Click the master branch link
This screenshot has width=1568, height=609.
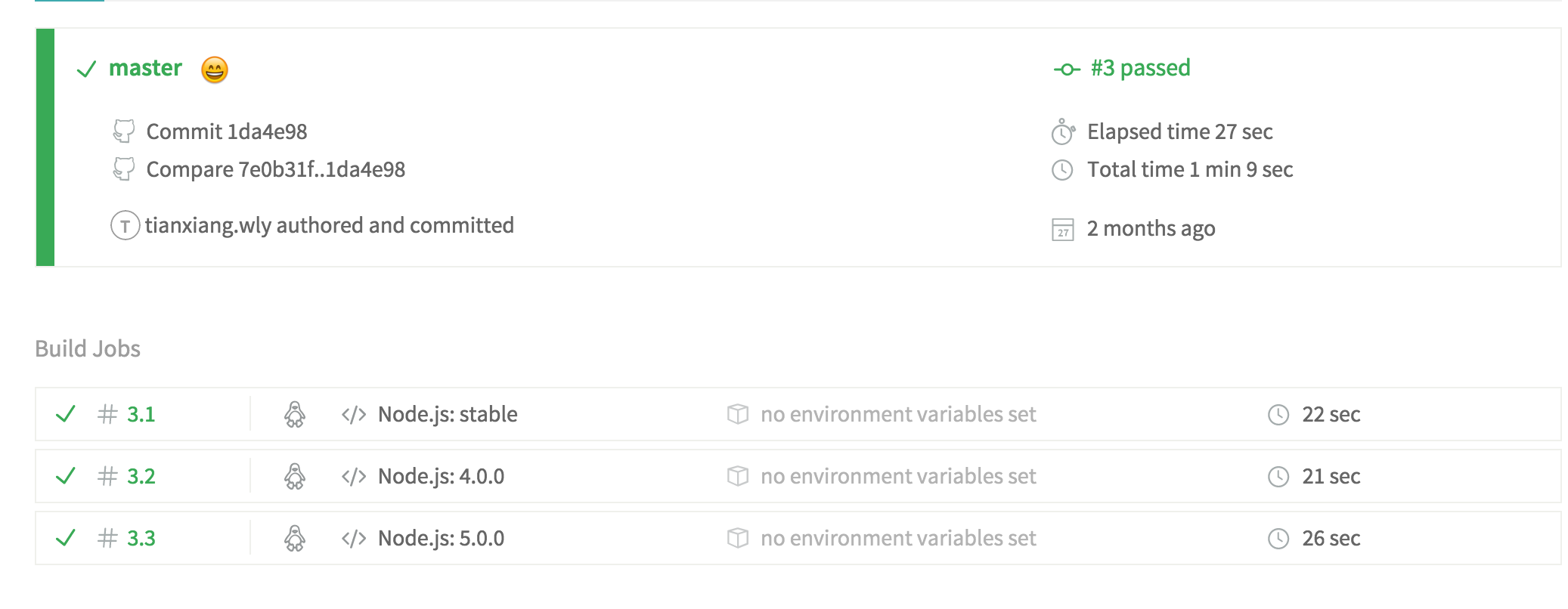click(x=145, y=68)
